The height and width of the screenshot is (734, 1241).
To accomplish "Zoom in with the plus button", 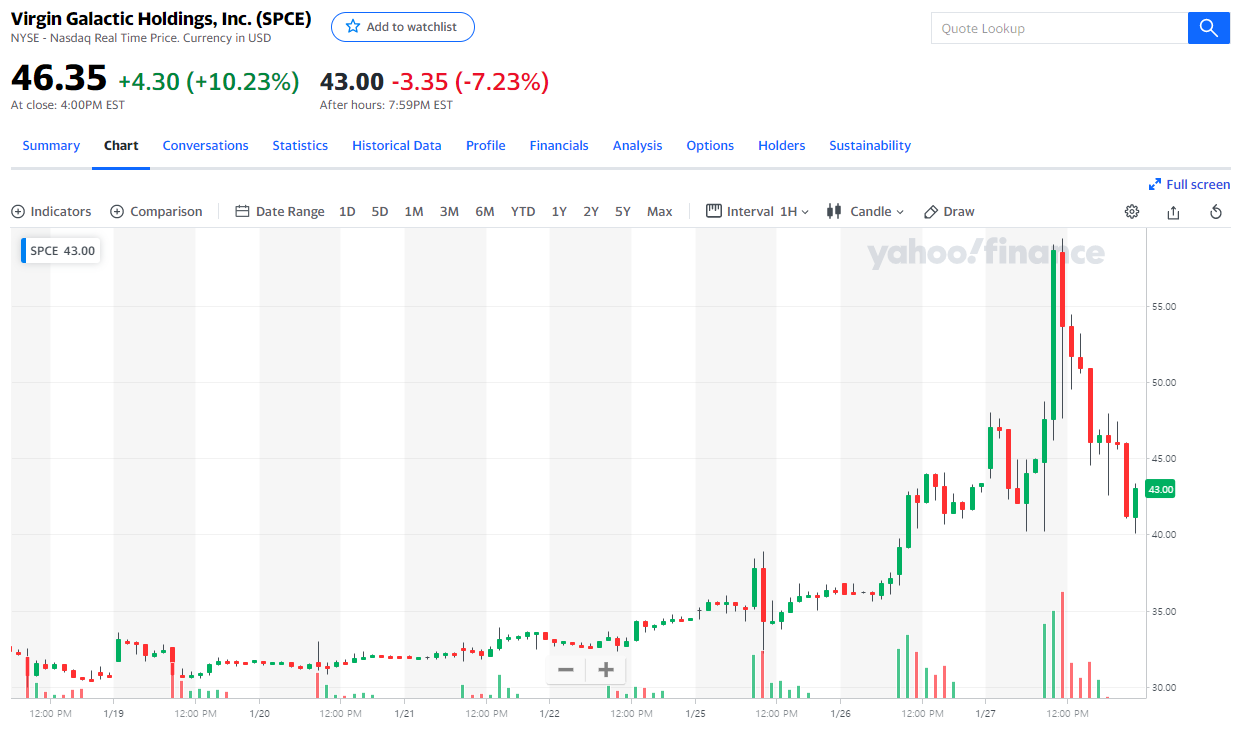I will click(606, 670).
